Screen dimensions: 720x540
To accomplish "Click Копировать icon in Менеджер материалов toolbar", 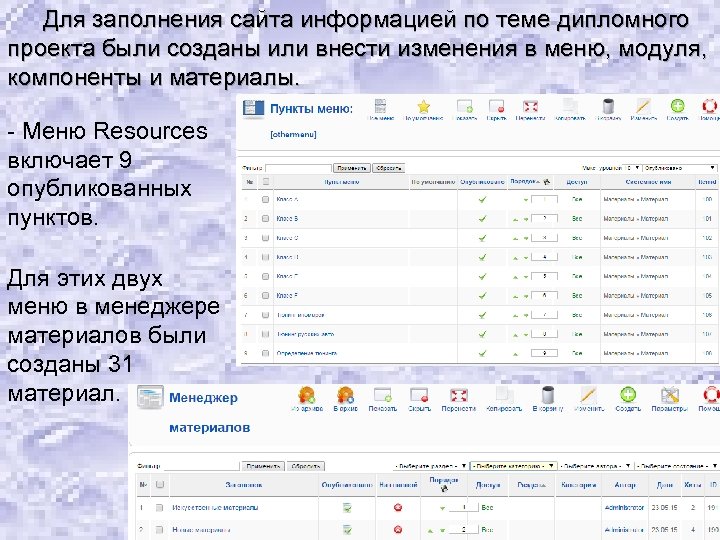I will 504,395.
